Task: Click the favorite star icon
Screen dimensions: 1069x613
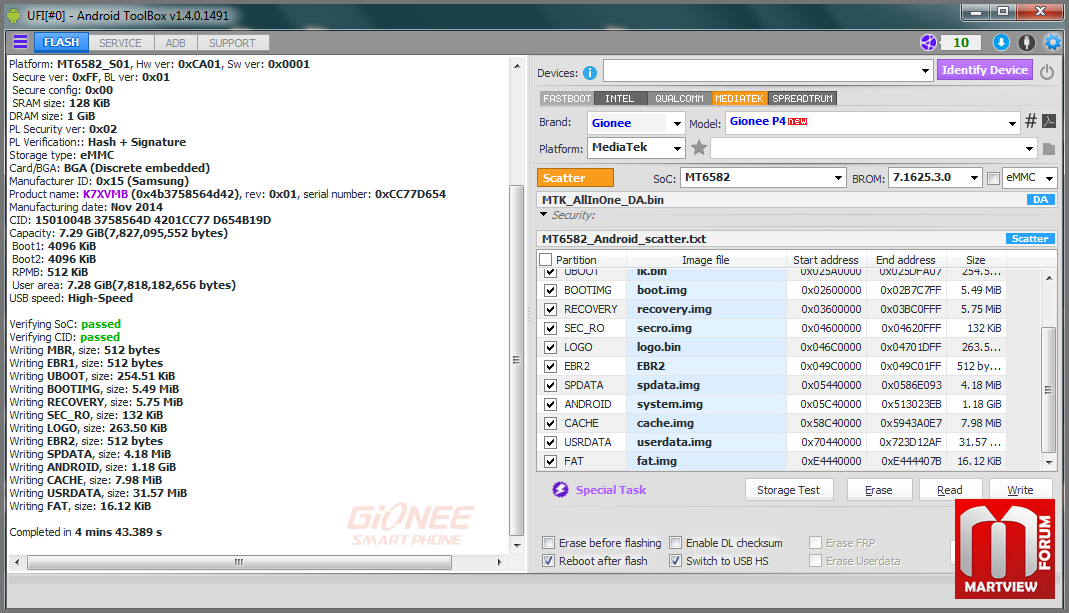Action: pos(699,147)
